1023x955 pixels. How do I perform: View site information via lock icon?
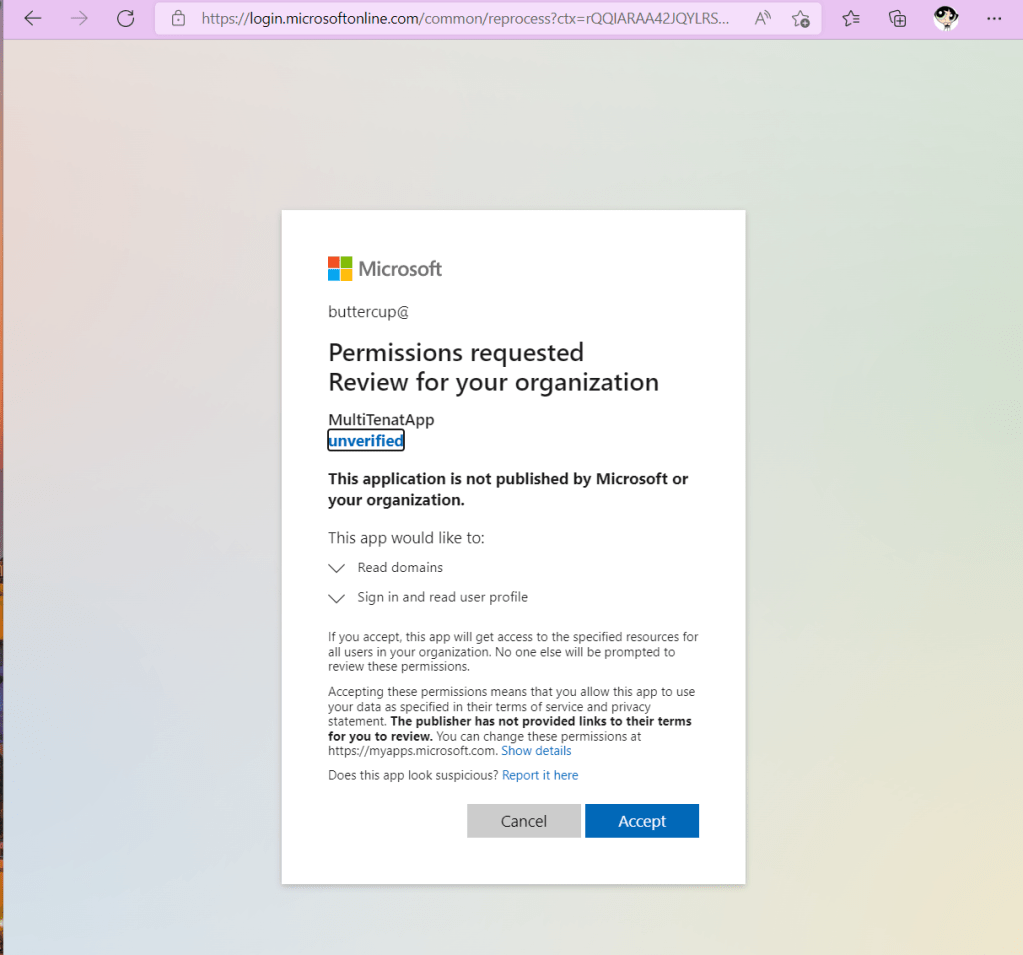click(179, 18)
